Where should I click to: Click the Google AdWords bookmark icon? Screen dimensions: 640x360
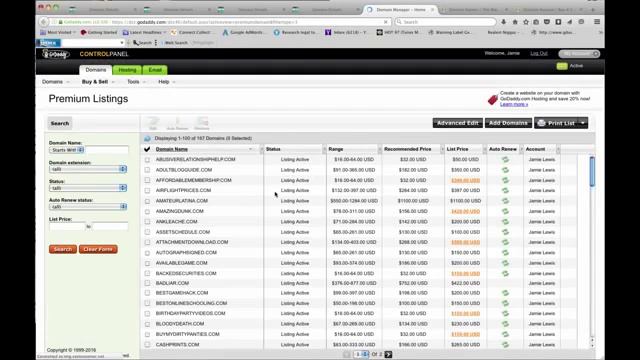[x=225, y=32]
